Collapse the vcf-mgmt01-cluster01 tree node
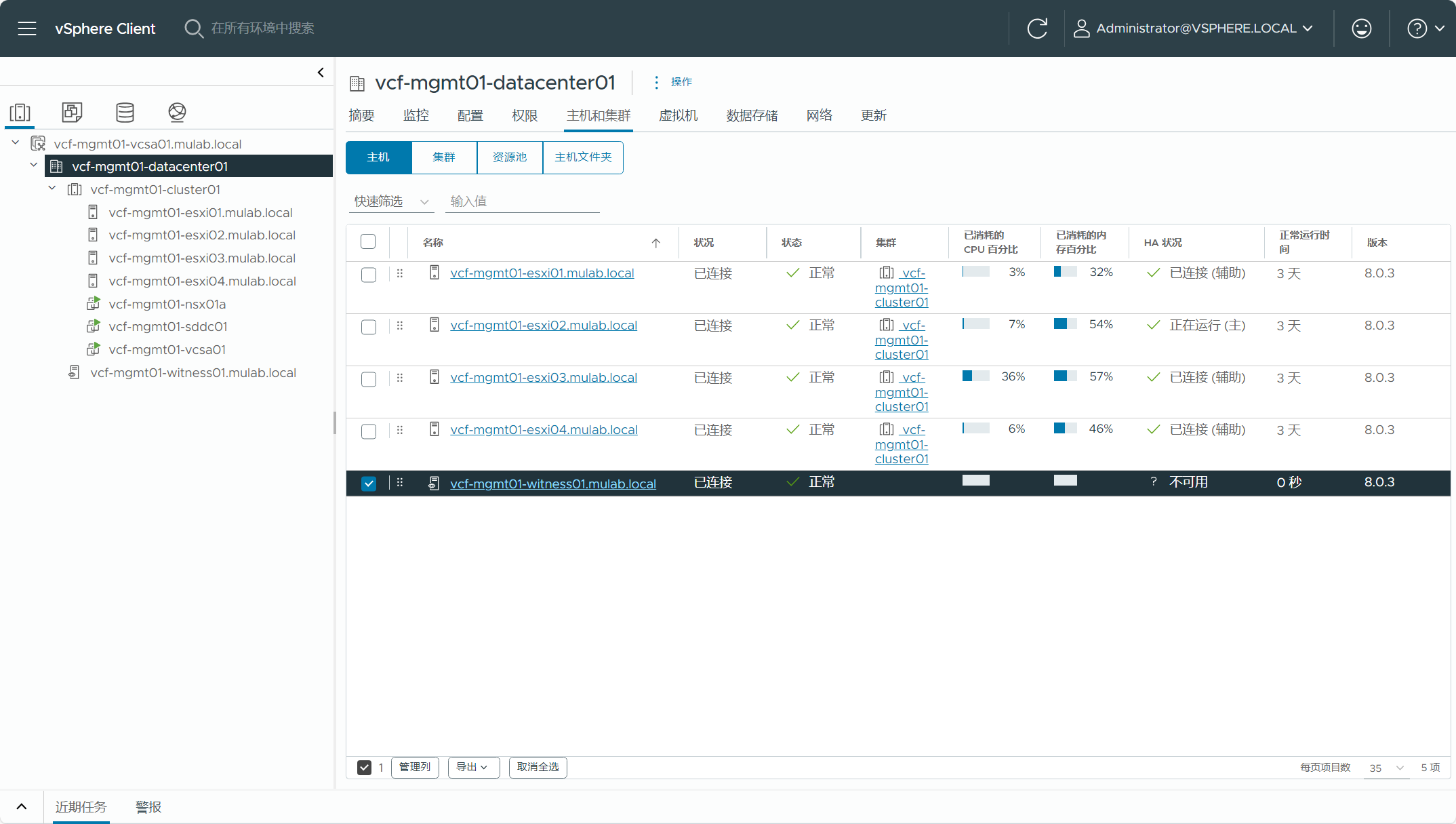This screenshot has height=824, width=1456. tap(52, 189)
